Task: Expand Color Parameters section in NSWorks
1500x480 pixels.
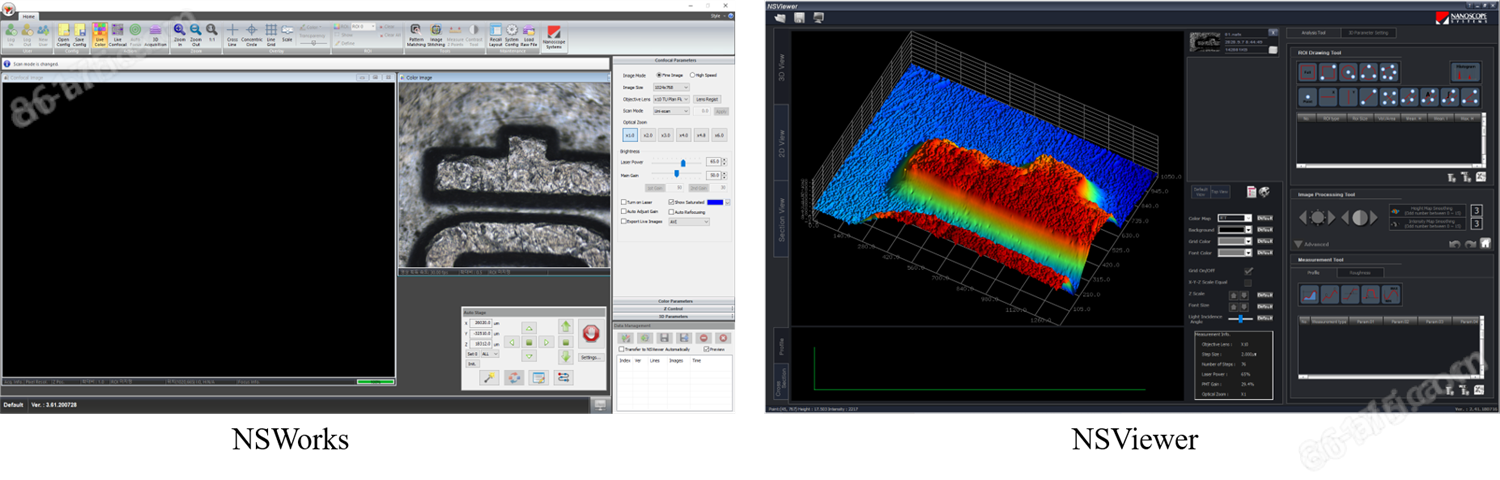Action: point(674,301)
